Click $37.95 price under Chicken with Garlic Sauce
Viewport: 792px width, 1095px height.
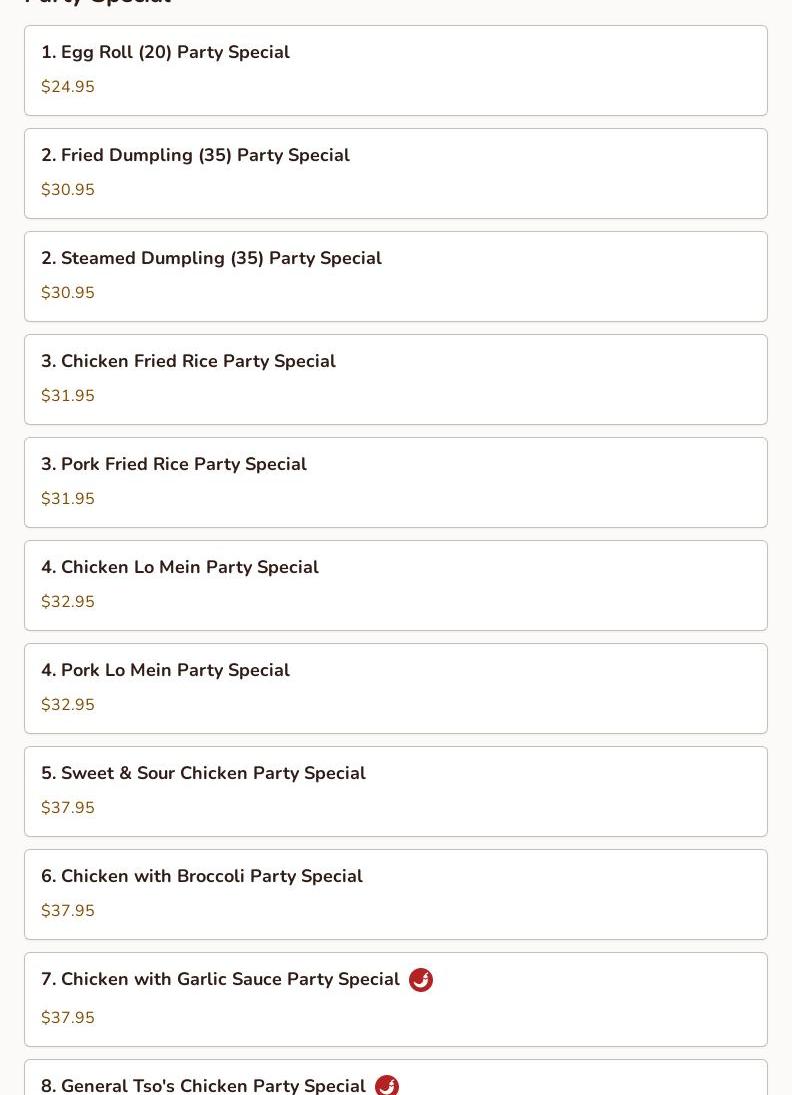(x=68, y=1017)
